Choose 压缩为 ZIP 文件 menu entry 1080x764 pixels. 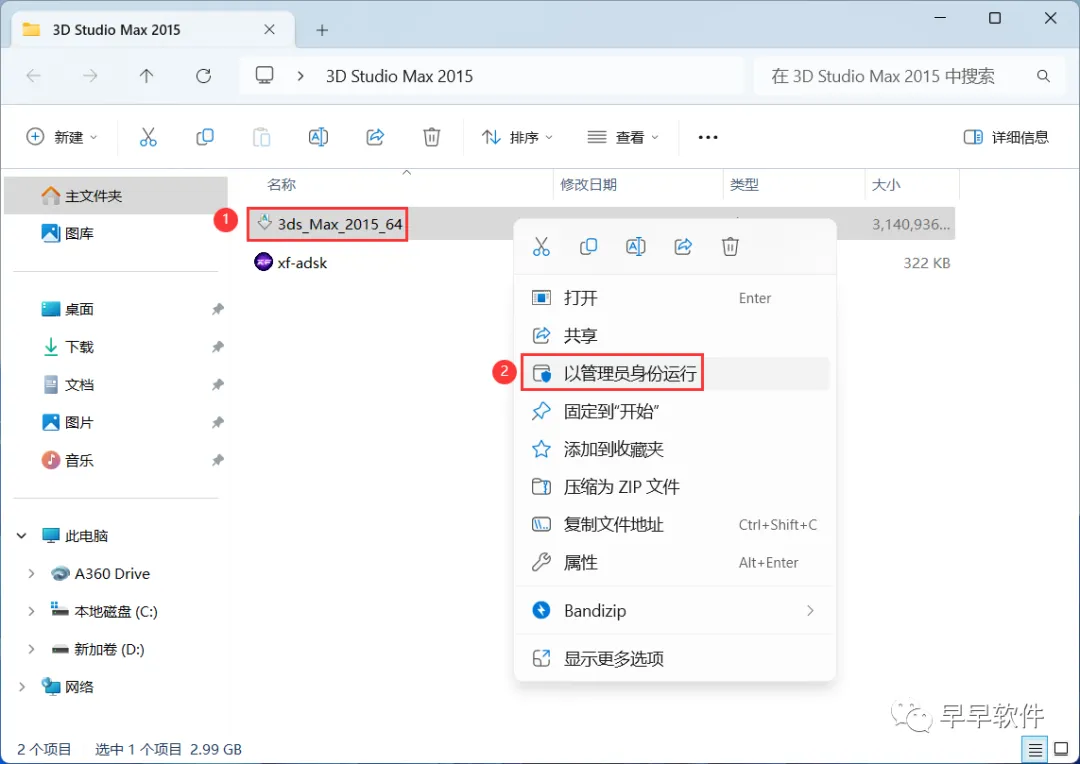675,487
